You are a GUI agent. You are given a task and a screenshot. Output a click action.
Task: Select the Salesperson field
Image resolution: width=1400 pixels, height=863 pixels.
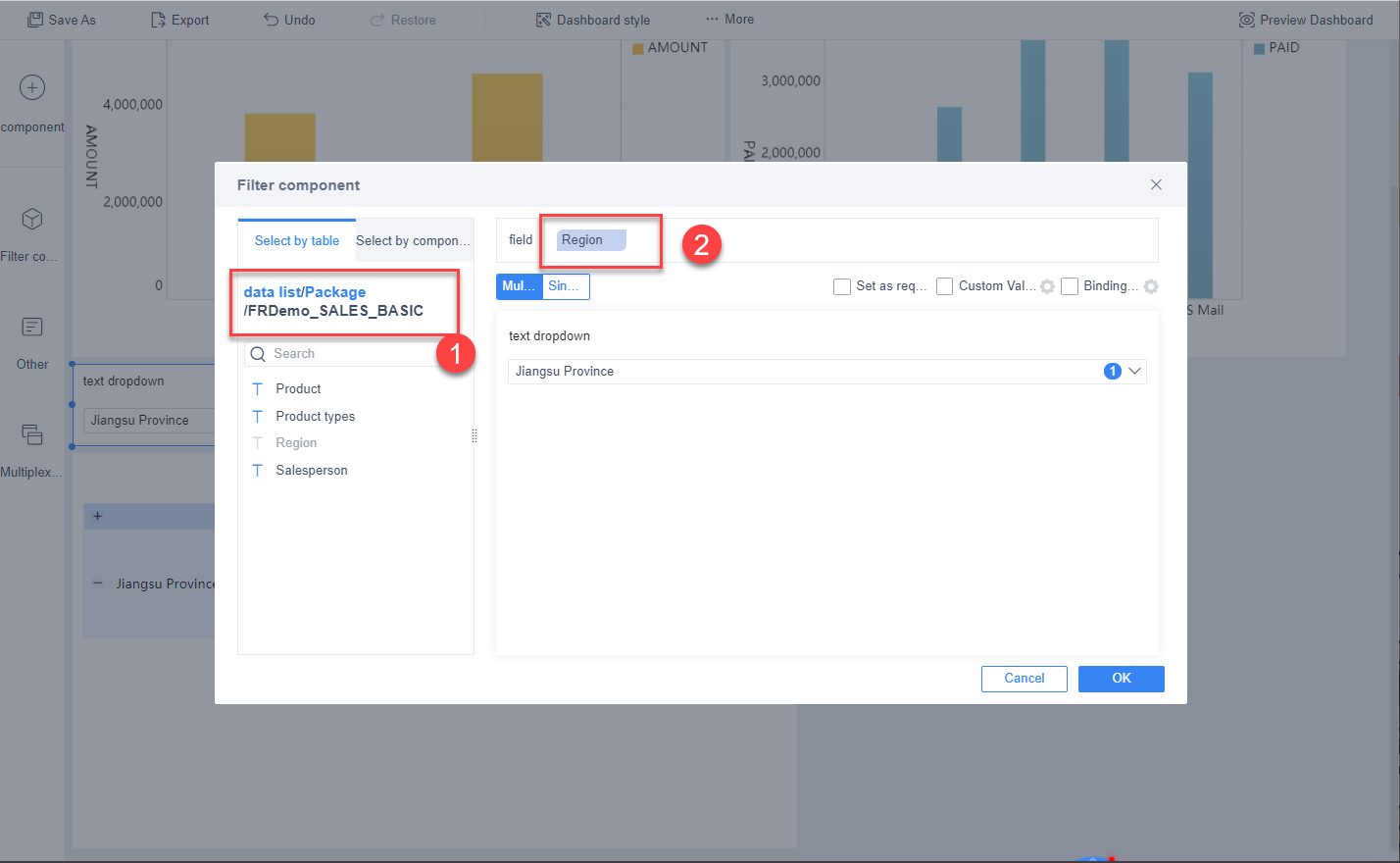[312, 471]
